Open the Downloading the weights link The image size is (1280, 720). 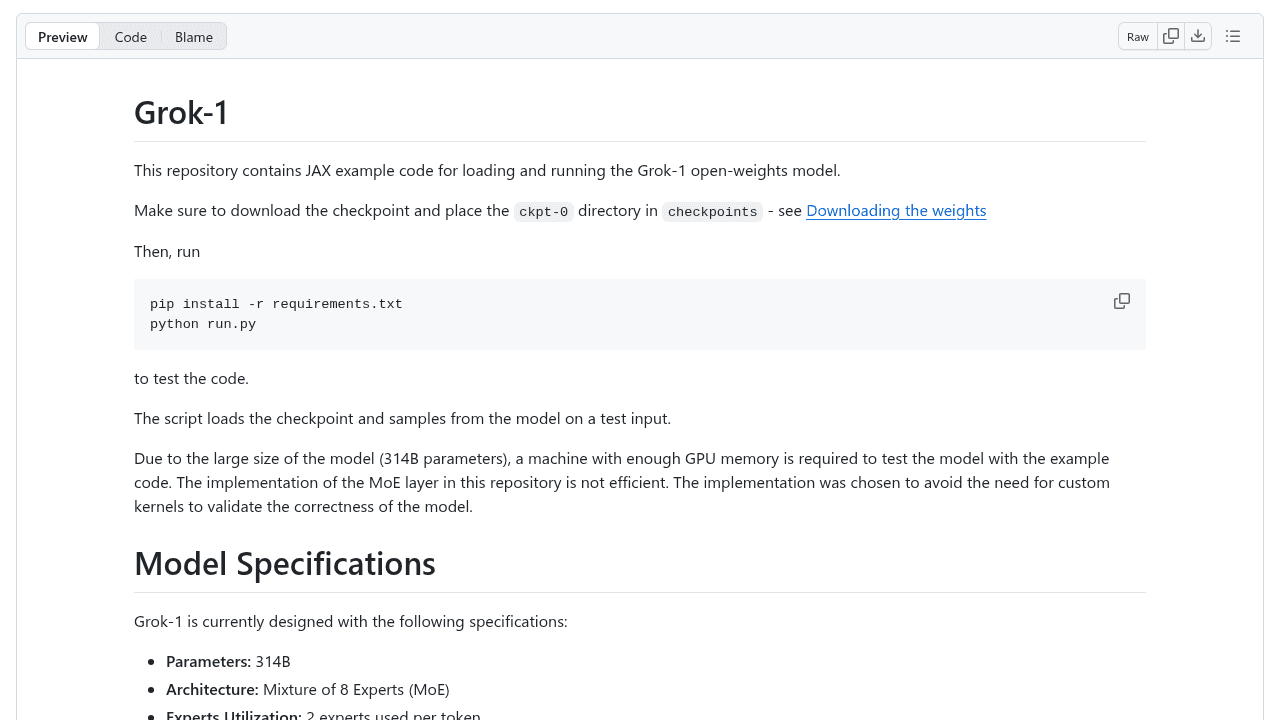895,210
